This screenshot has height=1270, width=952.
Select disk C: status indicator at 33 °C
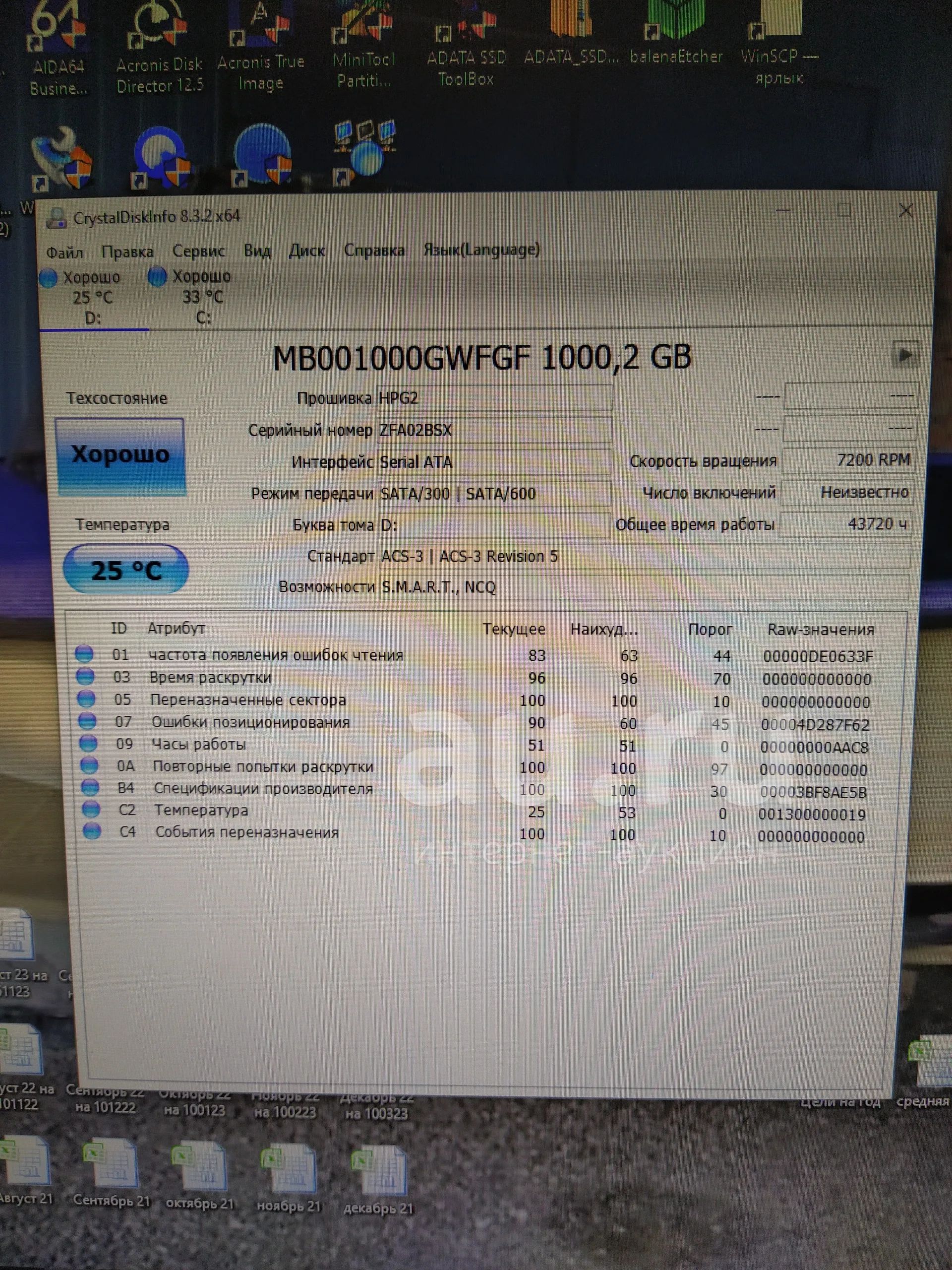pyautogui.click(x=190, y=297)
